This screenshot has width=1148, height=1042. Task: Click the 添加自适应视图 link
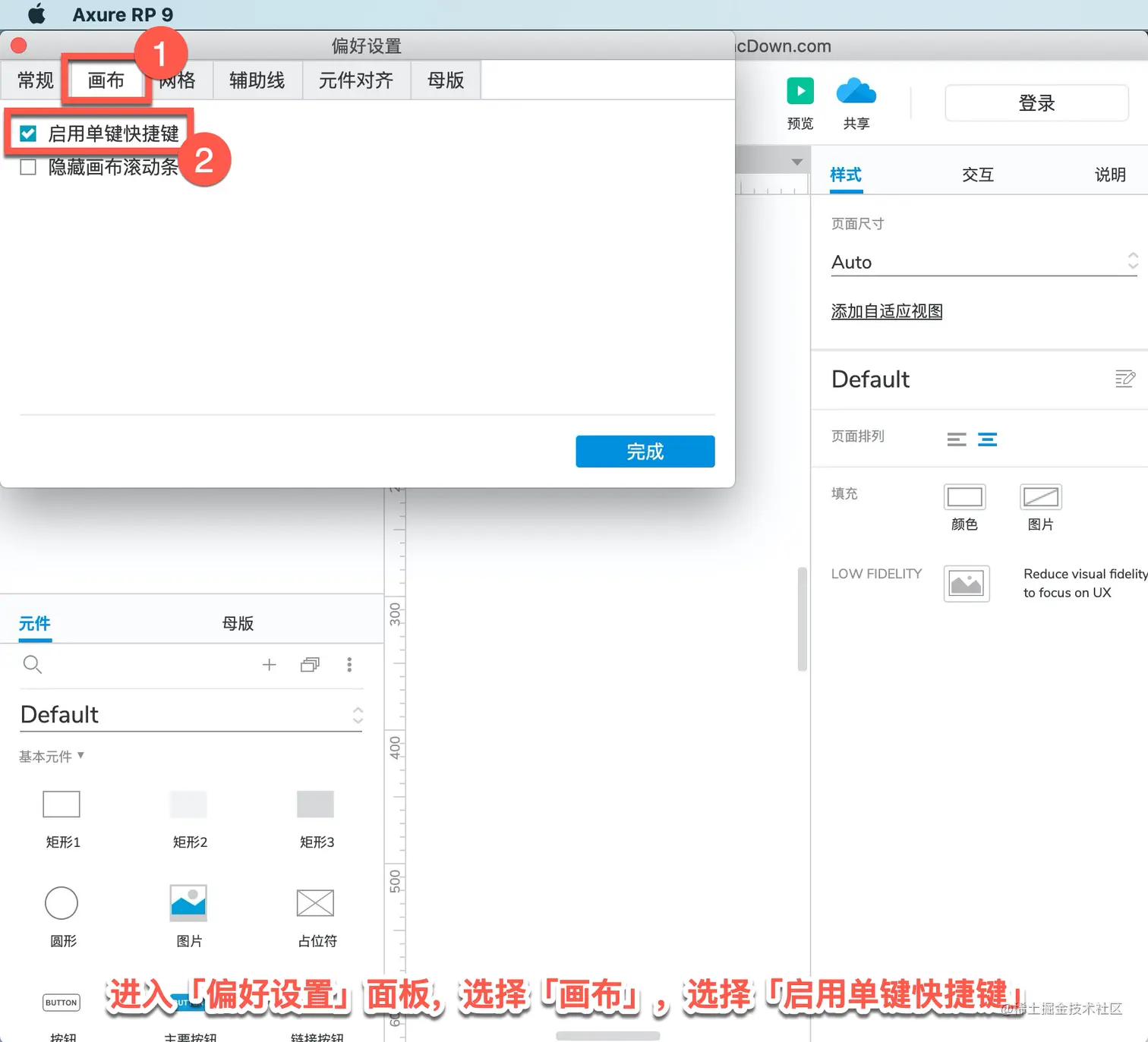click(887, 311)
